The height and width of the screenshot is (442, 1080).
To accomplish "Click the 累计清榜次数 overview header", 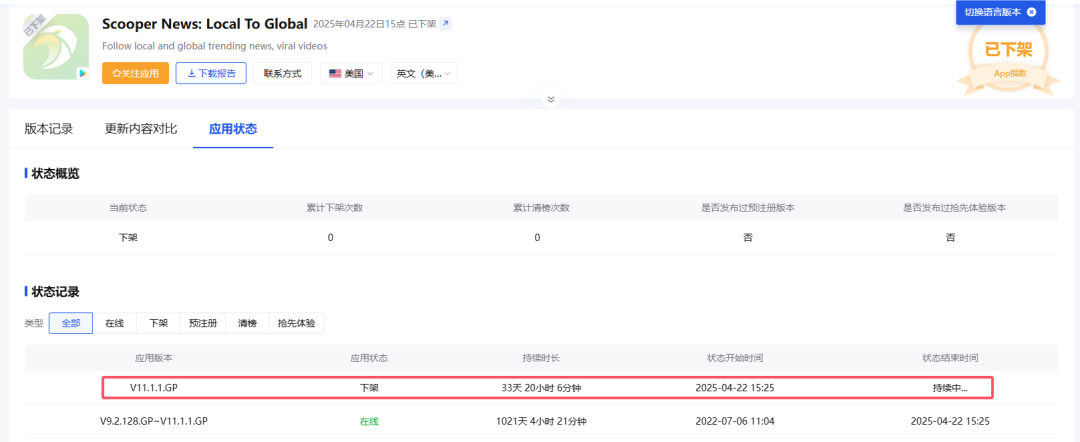I will tap(541, 207).
